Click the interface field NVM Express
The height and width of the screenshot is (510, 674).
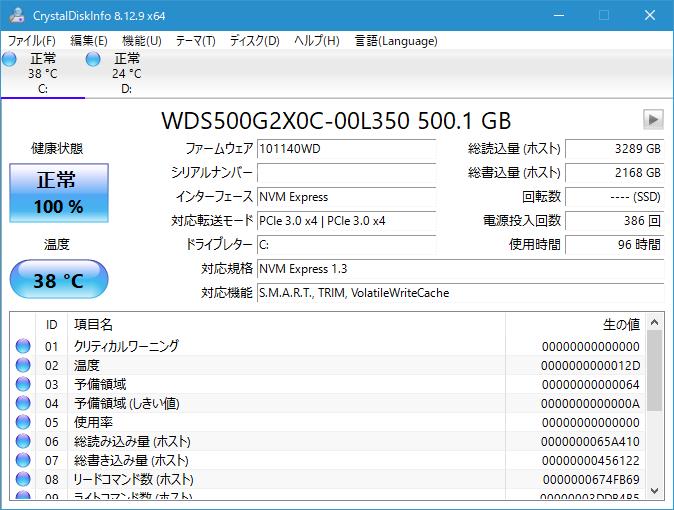point(346,197)
